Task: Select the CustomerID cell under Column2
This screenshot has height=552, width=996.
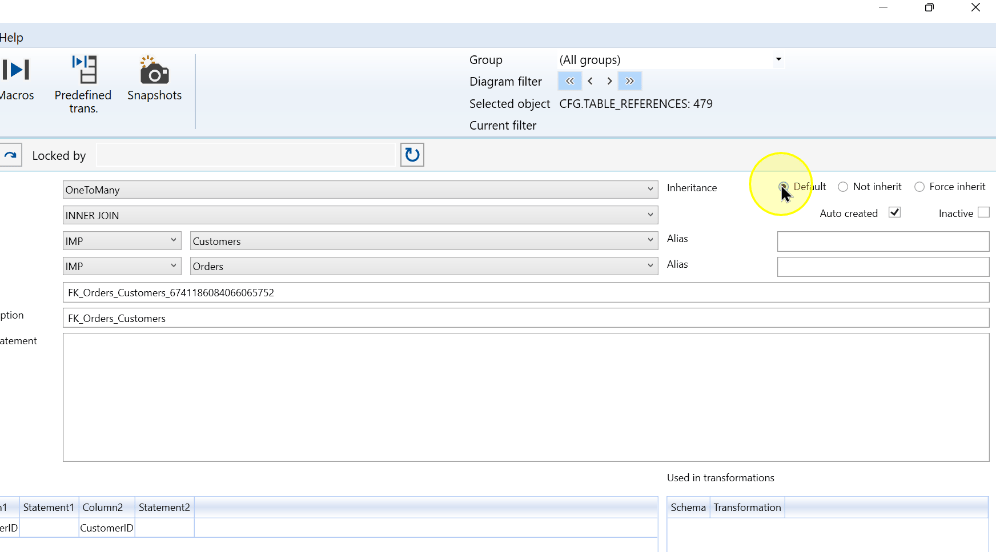Action: (x=106, y=528)
